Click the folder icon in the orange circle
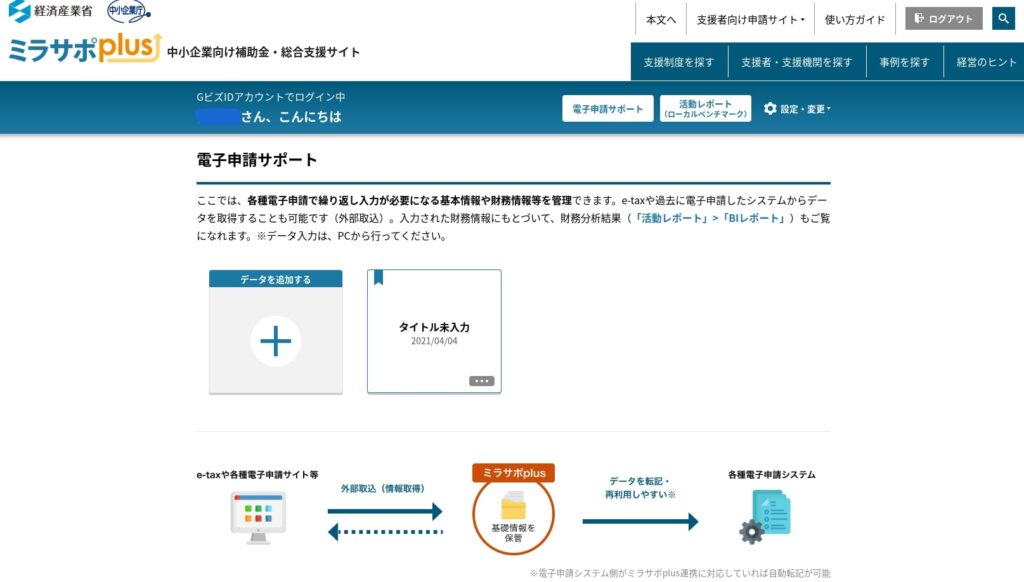Screen dimensions: 1024x582 pyautogui.click(x=513, y=505)
